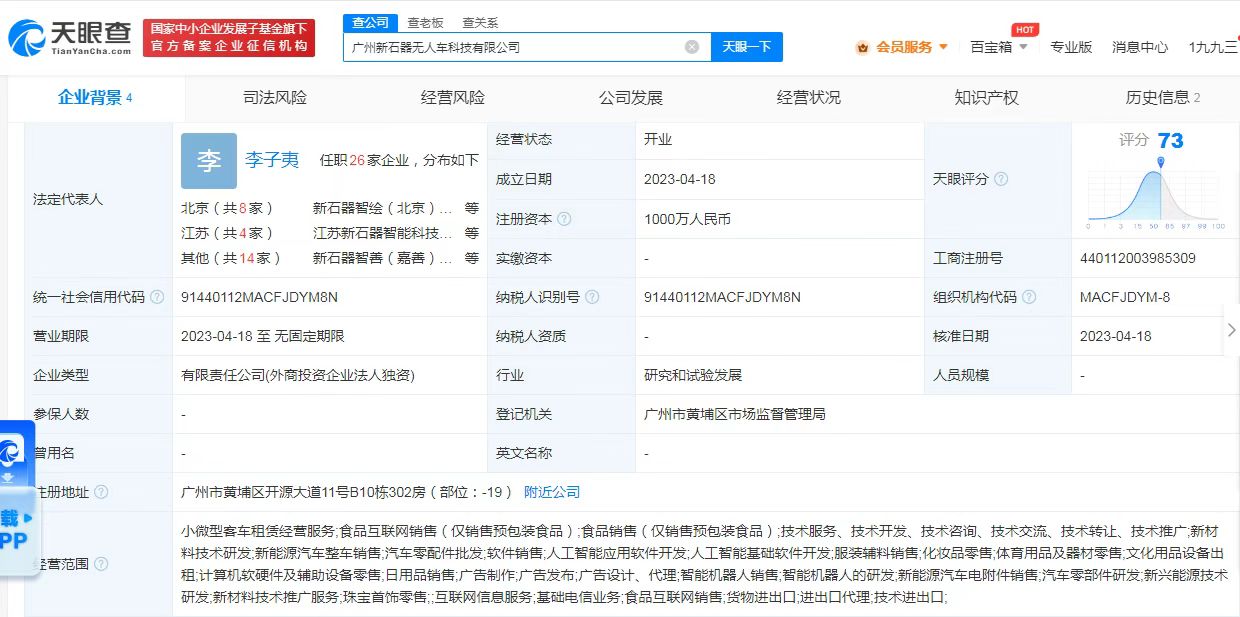Viewport: 1240px width, 617px height.
Task: Open help icon next to 组织机构代码
Action: 1029,297
